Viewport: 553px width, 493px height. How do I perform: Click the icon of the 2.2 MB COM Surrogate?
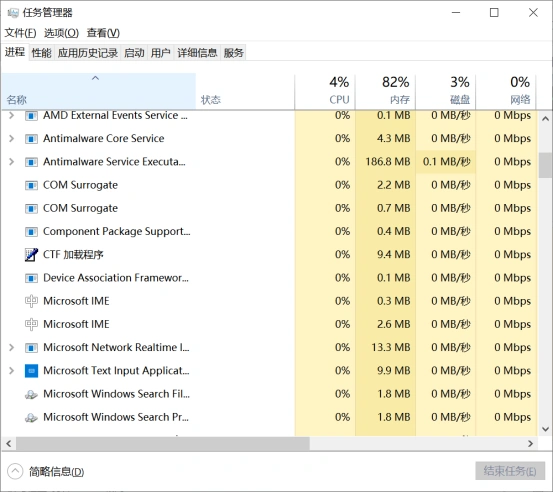(31, 185)
